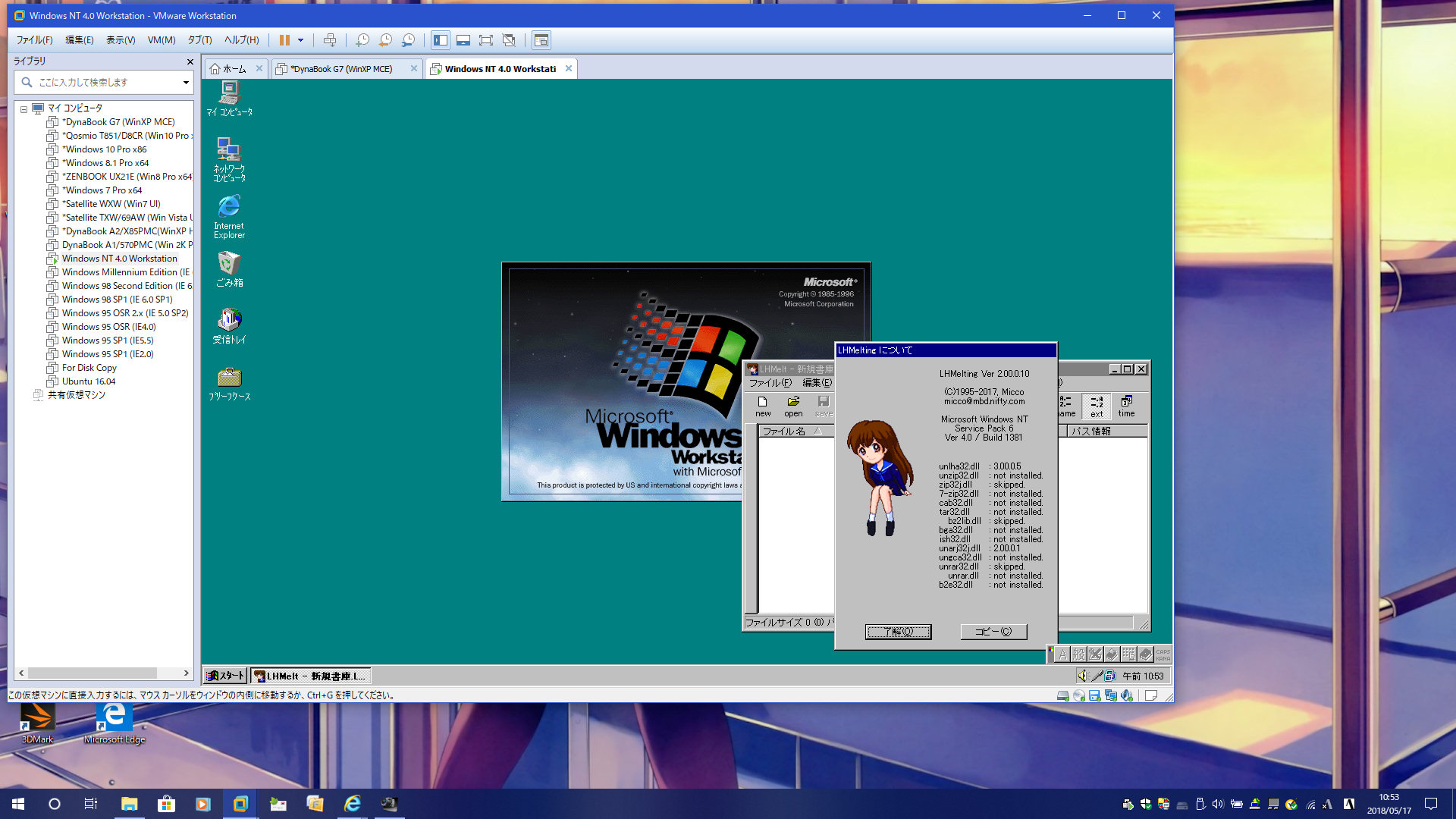
Task: Click the host taskbar clock 10:53
Action: pos(1389,804)
